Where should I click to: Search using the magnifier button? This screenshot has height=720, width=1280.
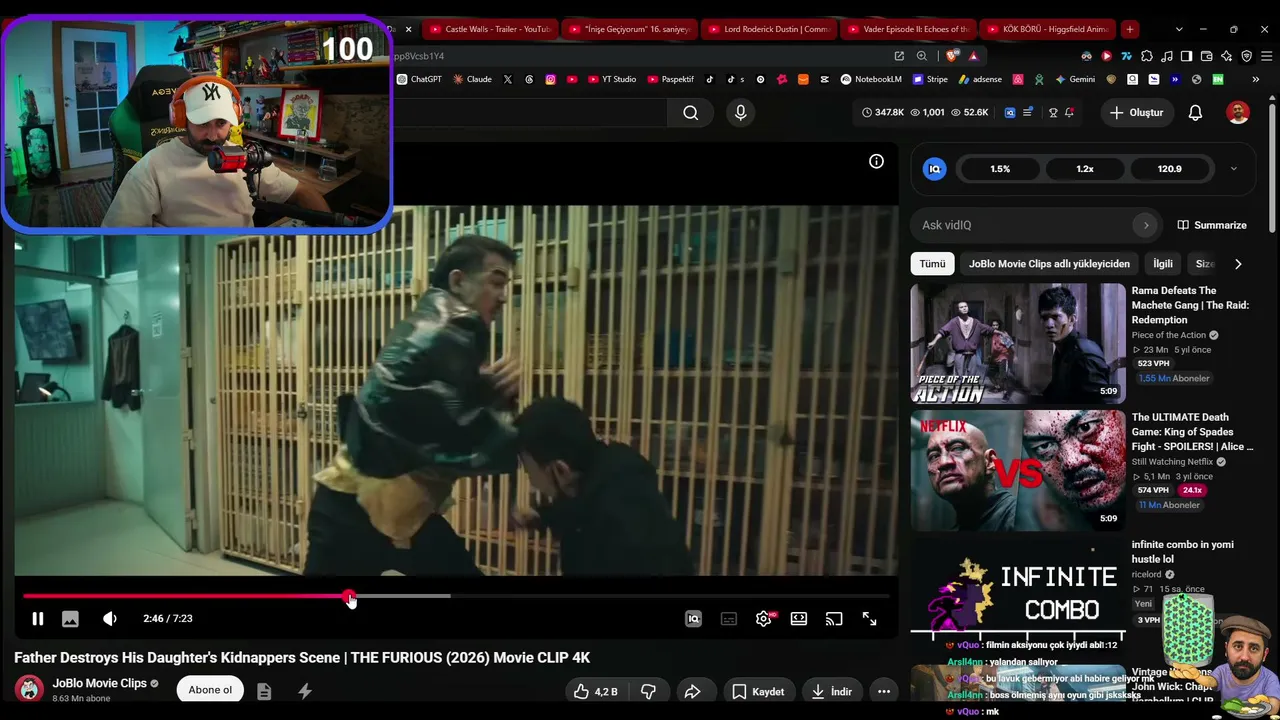tap(691, 113)
